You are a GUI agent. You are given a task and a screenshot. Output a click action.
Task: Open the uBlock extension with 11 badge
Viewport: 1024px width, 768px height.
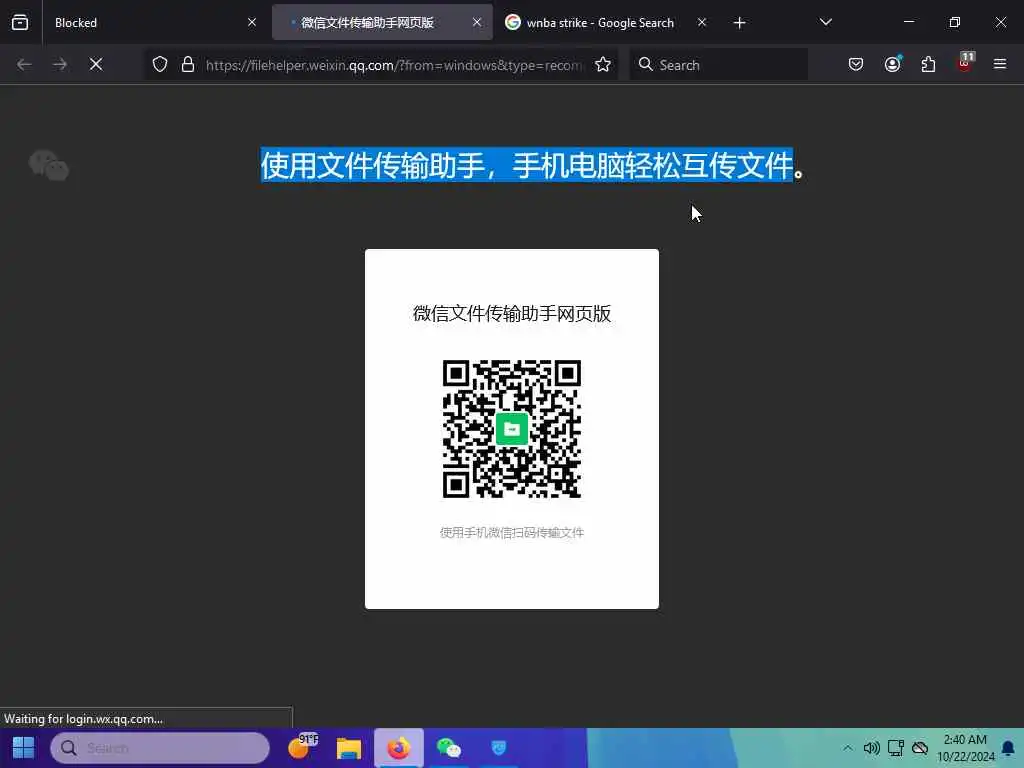[965, 63]
